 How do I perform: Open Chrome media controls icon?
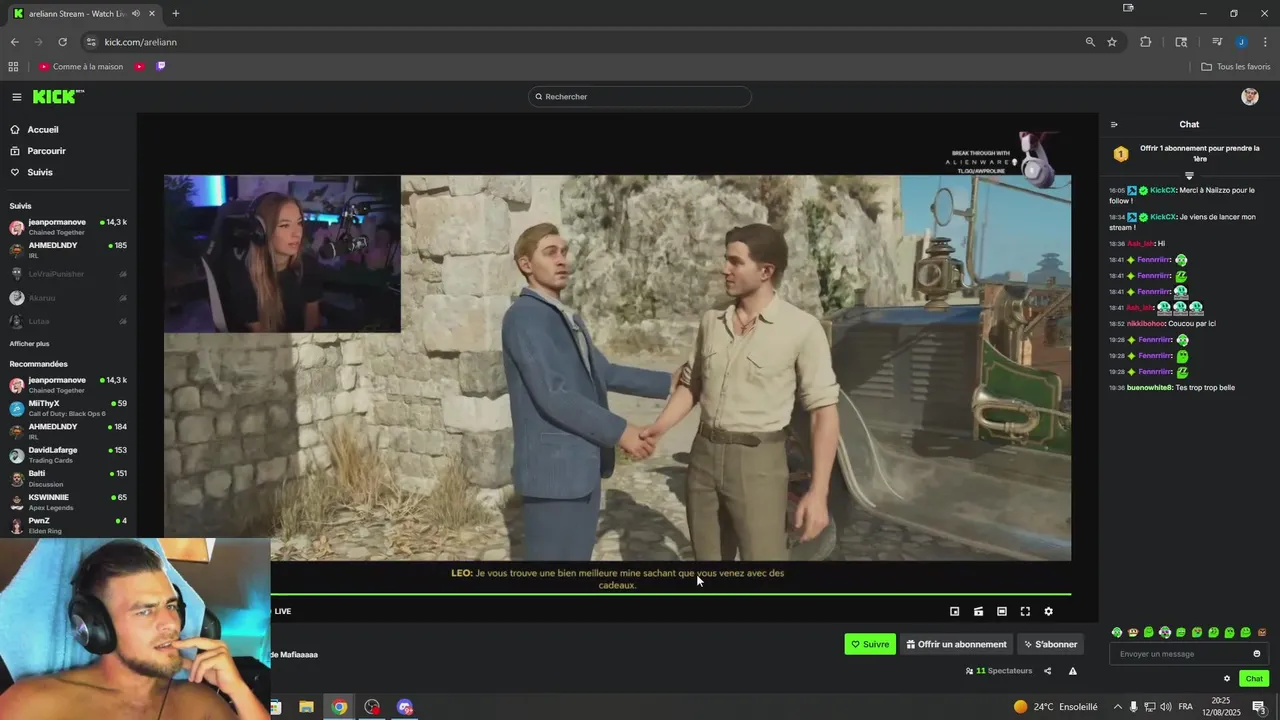tap(1217, 42)
